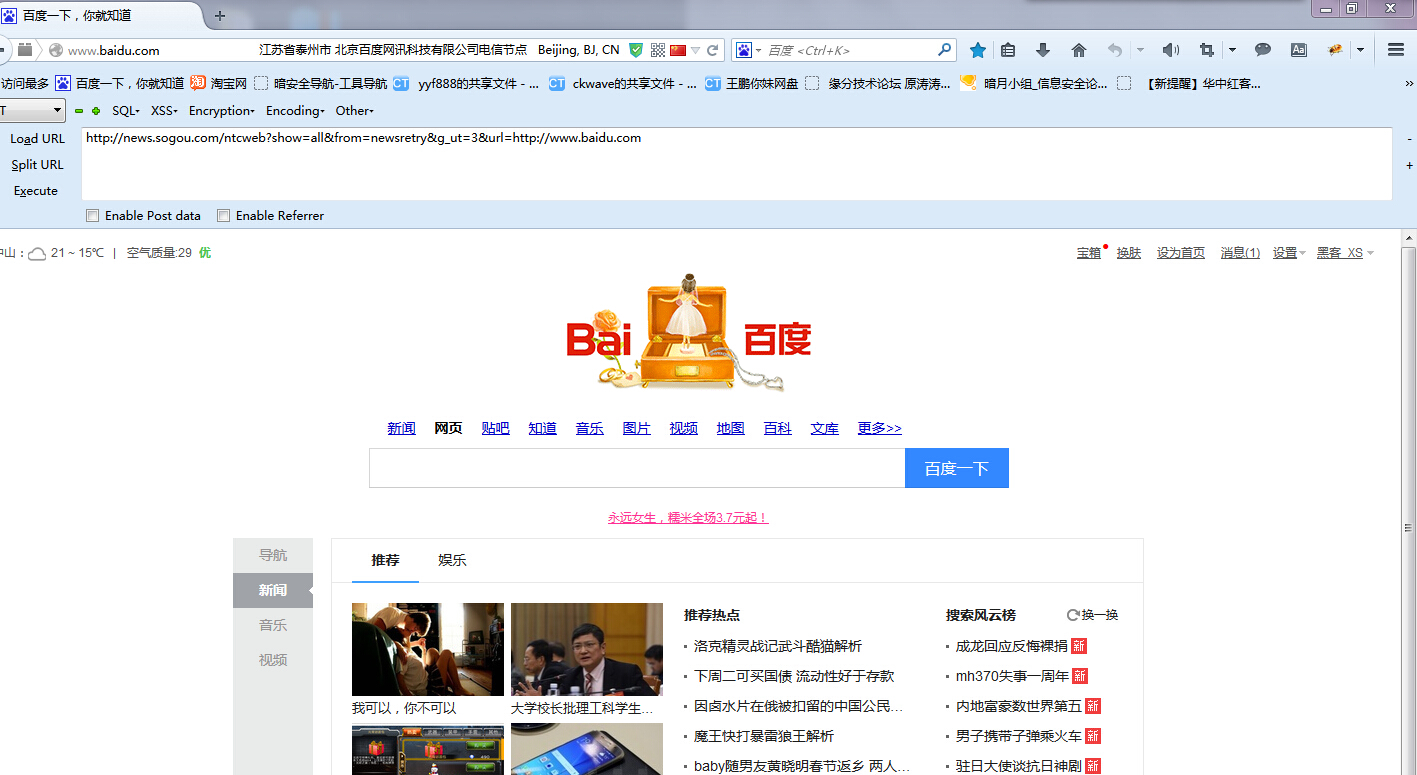Click the green plus HackBar icon

[x=96, y=111]
